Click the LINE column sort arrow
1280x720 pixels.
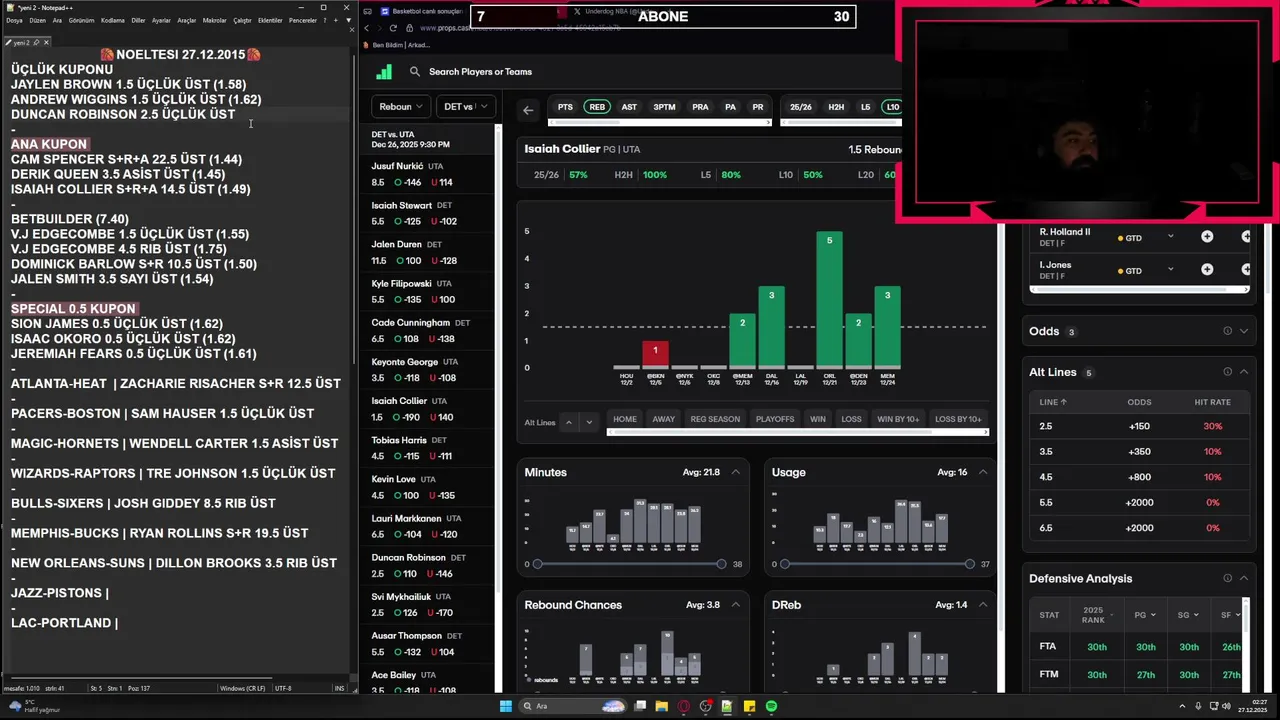click(1063, 402)
